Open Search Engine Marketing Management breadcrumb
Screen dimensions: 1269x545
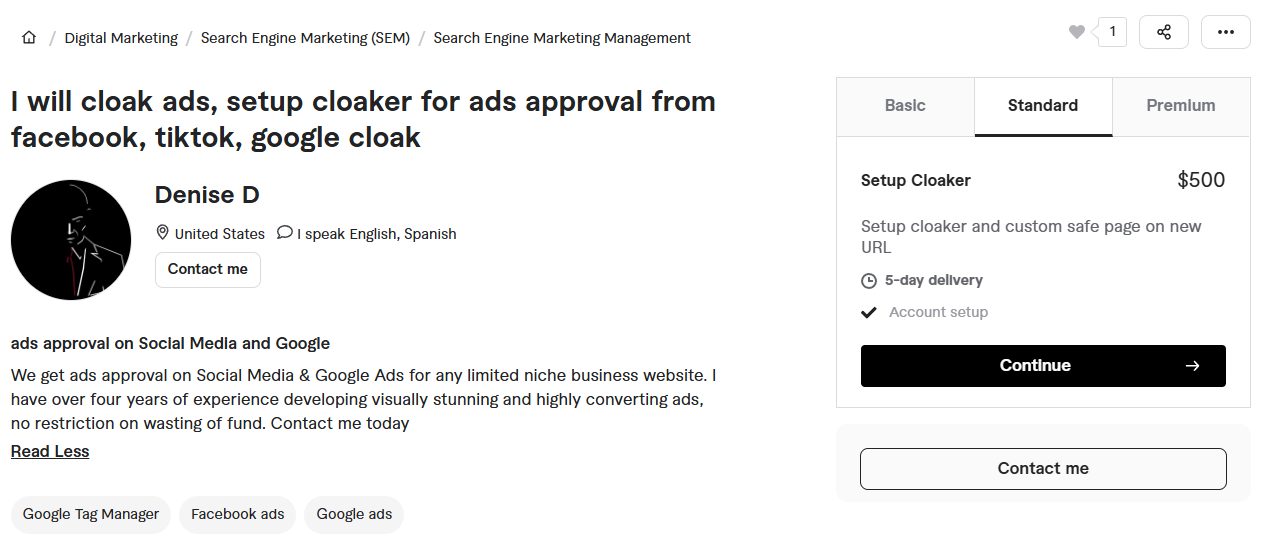(x=562, y=38)
